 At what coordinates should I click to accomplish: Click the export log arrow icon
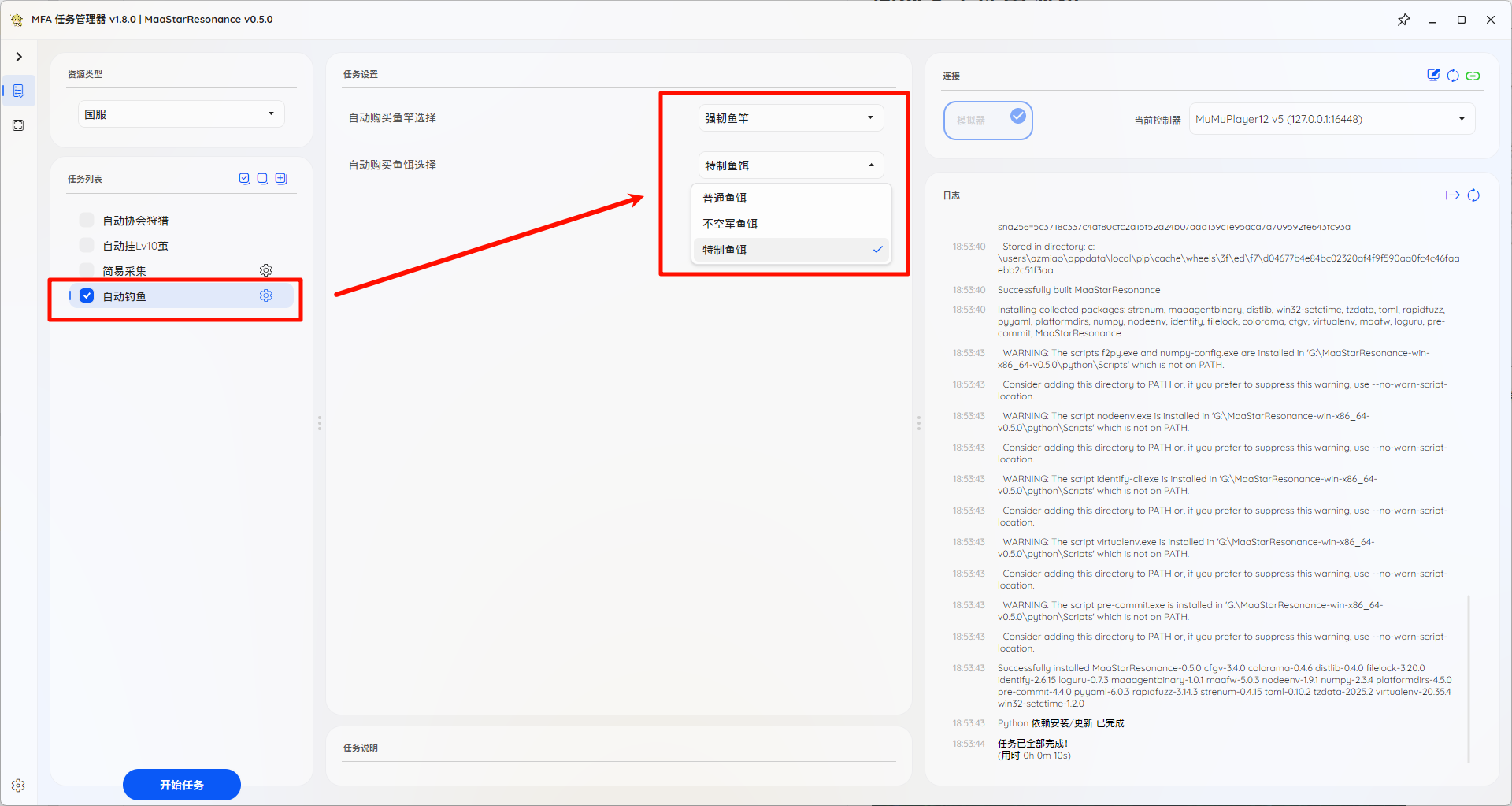click(x=1452, y=195)
